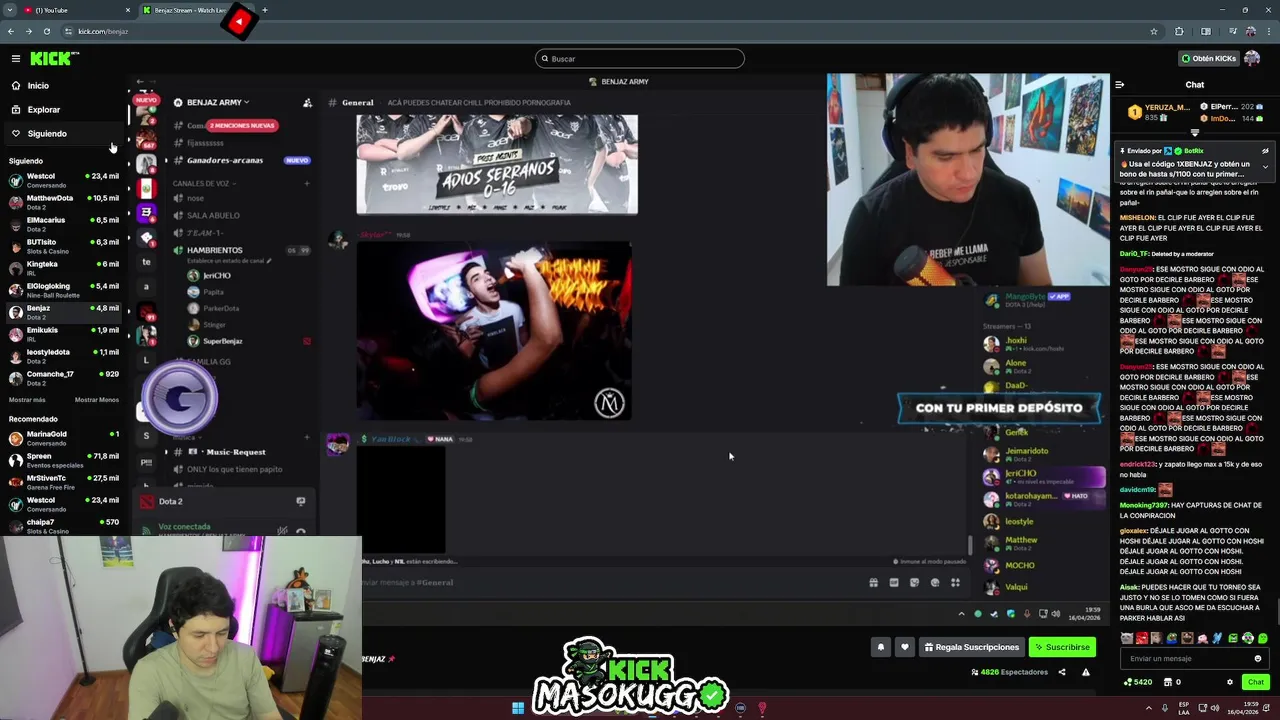Click Regala Suscripciones button

(x=970, y=647)
